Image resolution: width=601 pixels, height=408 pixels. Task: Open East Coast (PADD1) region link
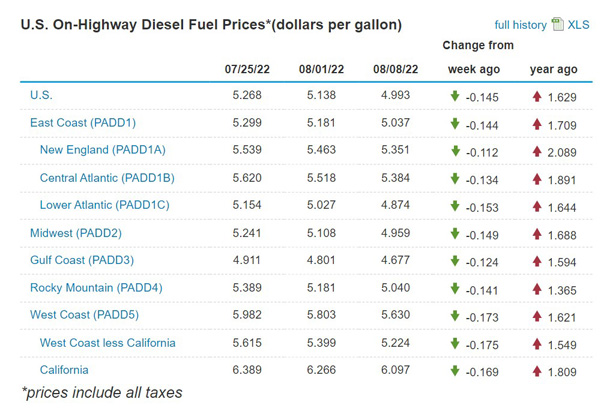81,122
